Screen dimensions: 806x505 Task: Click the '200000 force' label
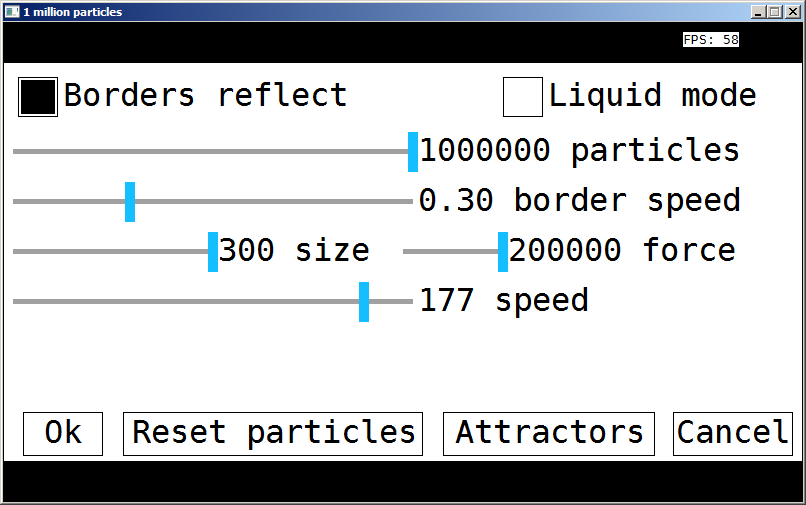pos(622,250)
